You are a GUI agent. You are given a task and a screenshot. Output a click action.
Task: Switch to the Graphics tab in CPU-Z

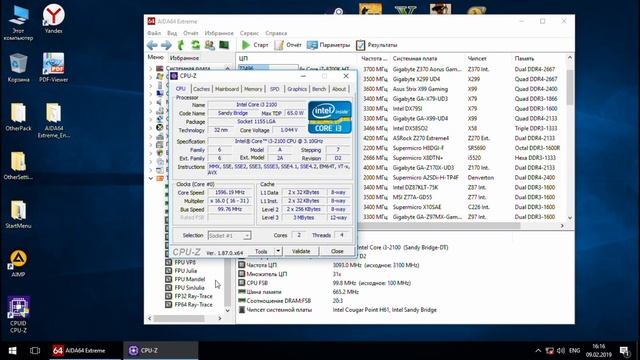(x=297, y=89)
